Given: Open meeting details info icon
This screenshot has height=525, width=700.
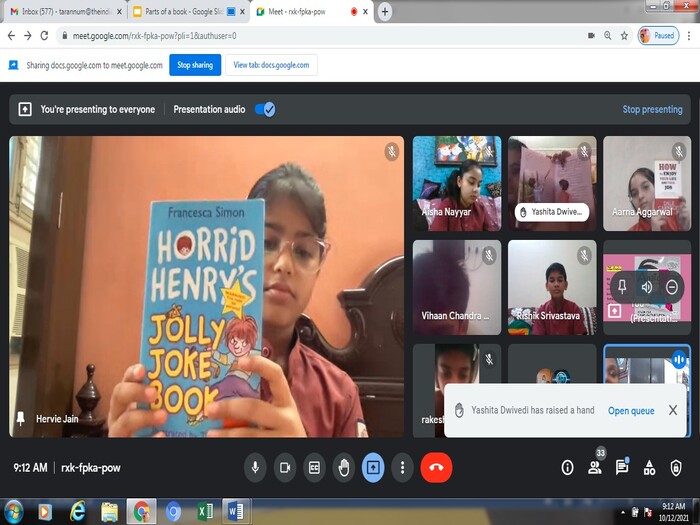Looking at the screenshot, I should (x=567, y=467).
